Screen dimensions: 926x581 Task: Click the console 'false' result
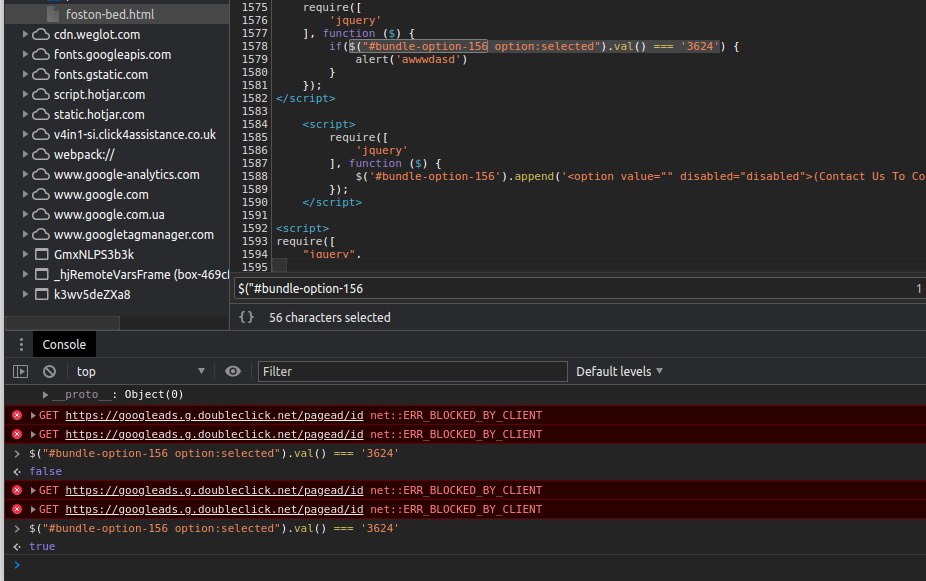pos(45,471)
